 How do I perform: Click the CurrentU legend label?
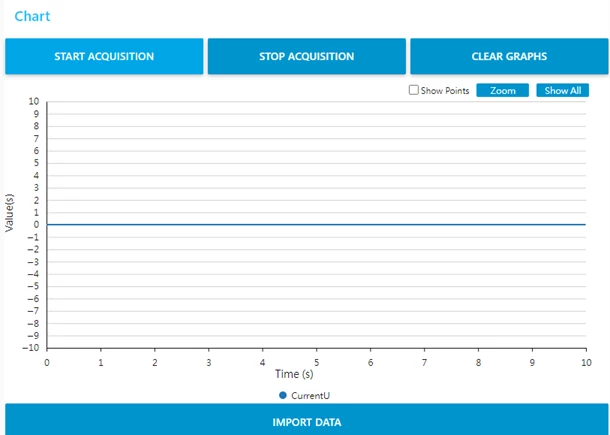[310, 396]
